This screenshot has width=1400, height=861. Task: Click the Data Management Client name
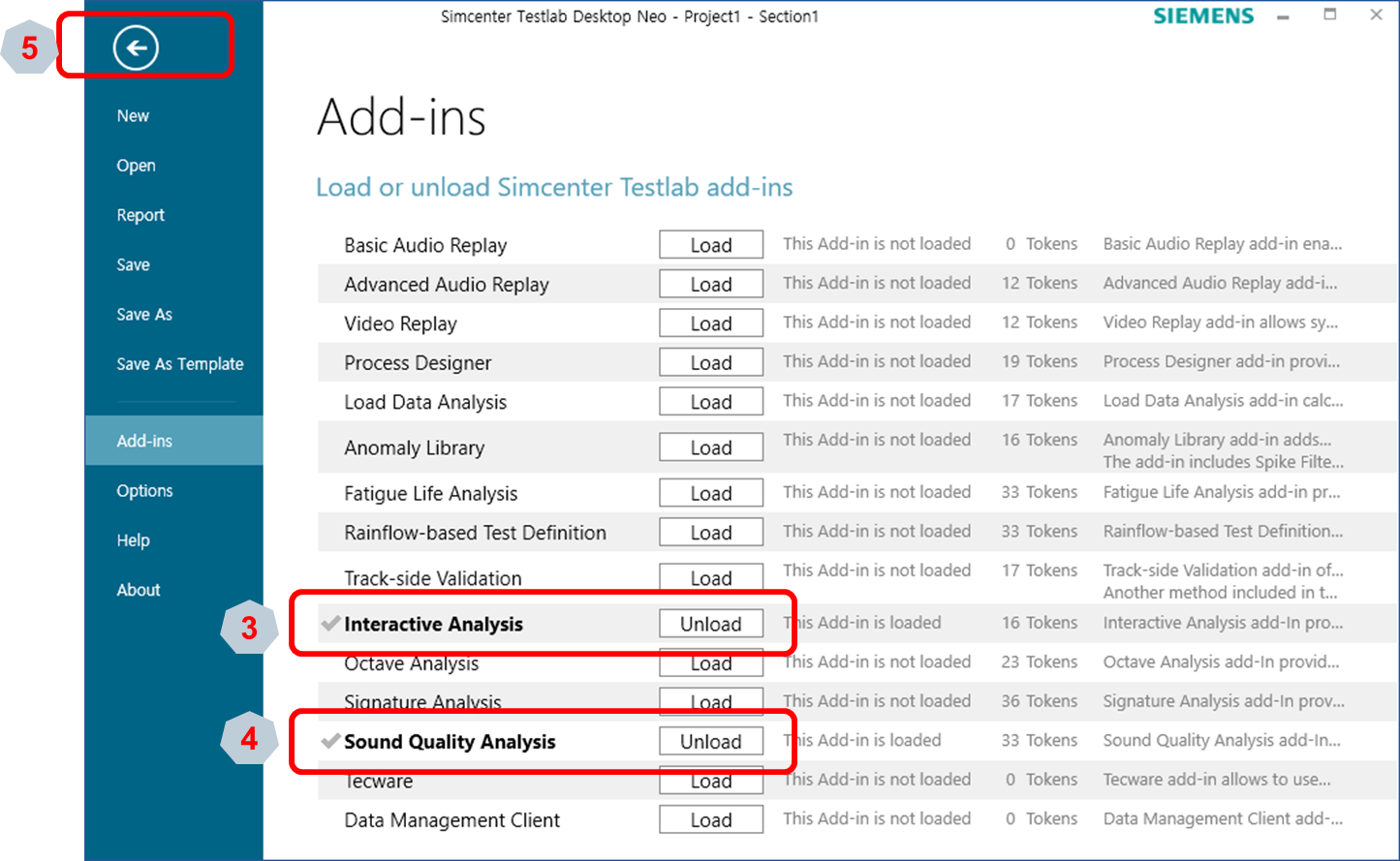coord(451,820)
